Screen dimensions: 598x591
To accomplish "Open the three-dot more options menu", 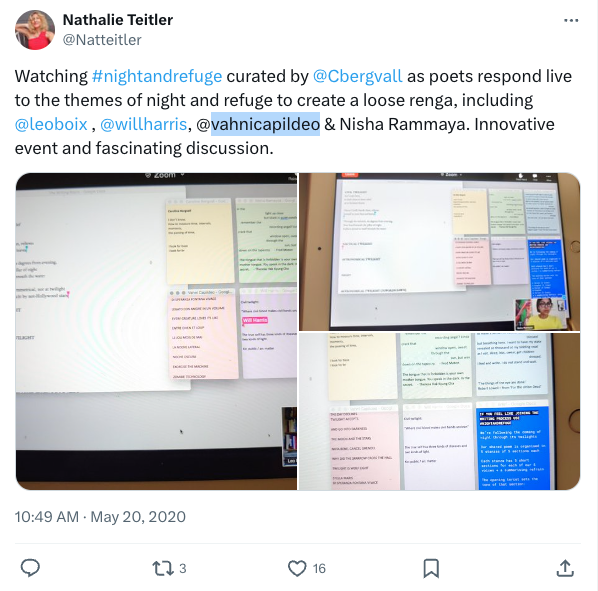I will pos(571,21).
